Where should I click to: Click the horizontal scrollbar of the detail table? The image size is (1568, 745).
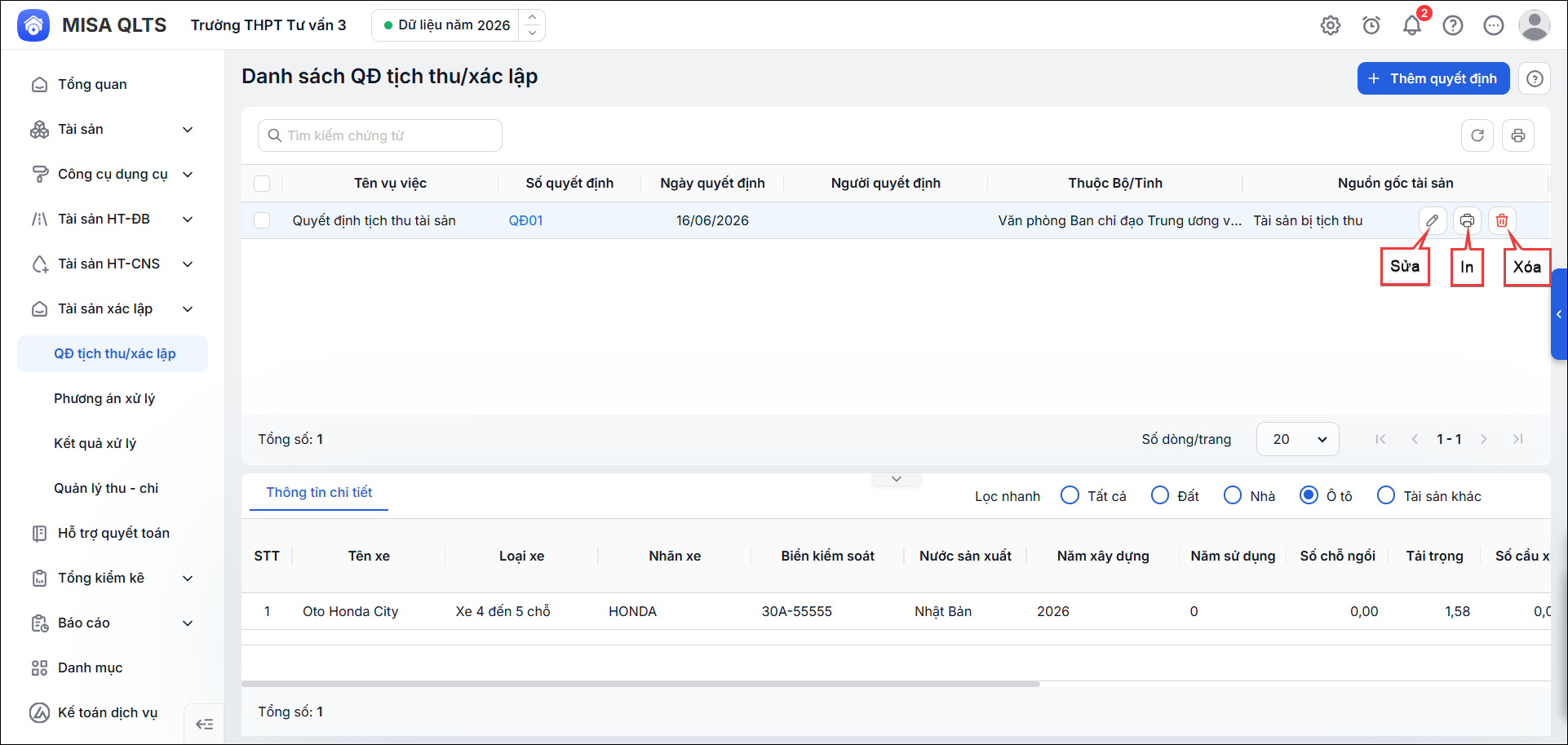(640, 684)
